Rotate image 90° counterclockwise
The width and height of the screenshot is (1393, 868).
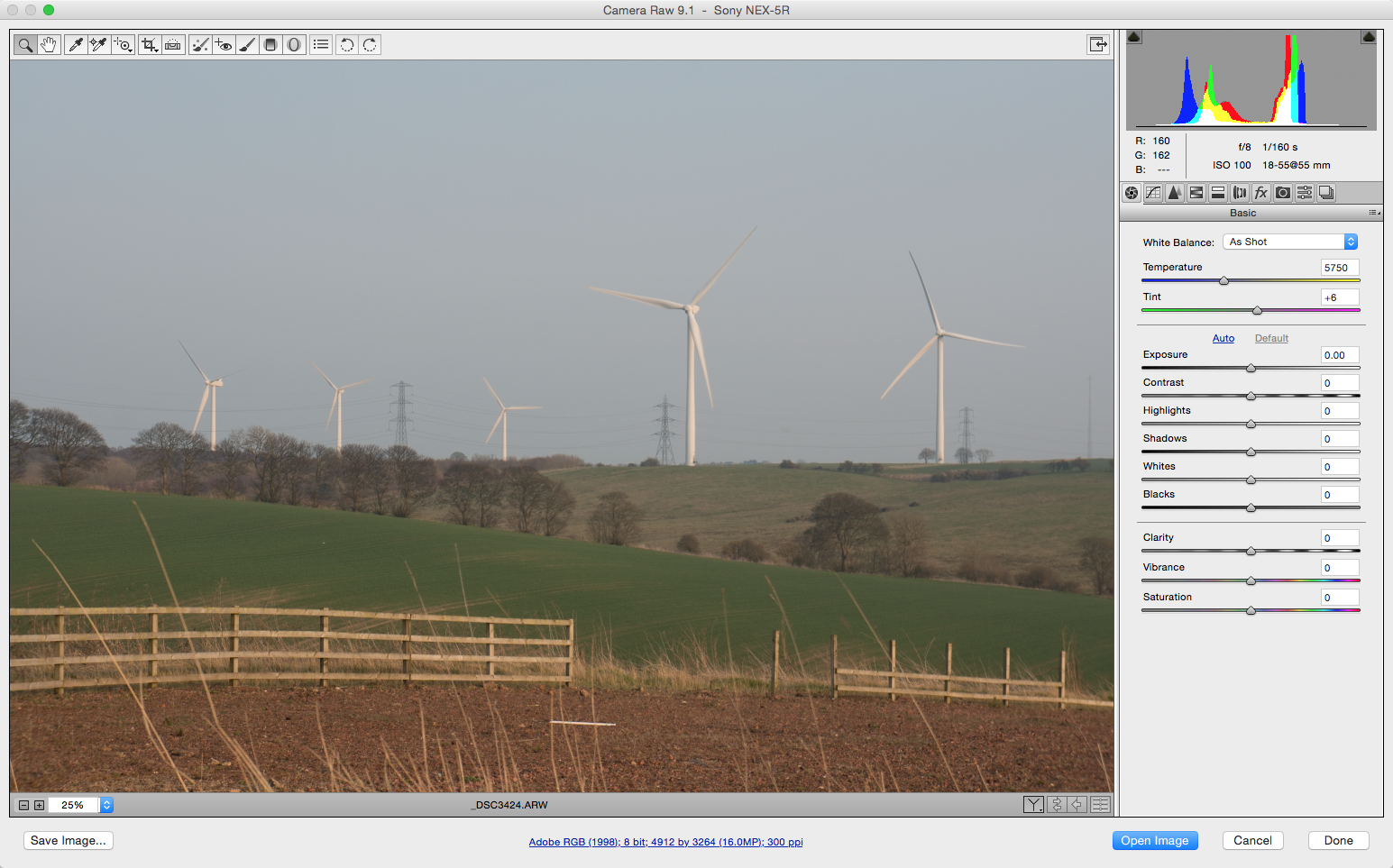(347, 44)
